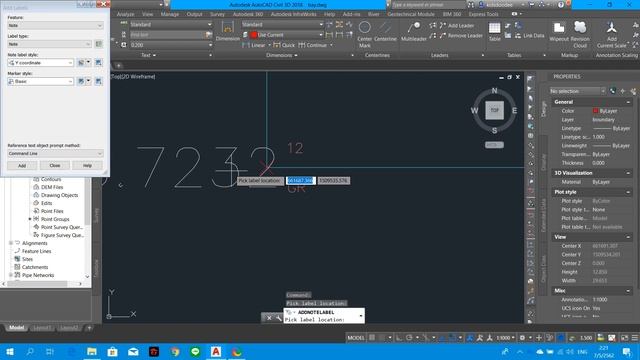Toggle annotation visibility in status bar
640x360 pixels.
coord(470,338)
